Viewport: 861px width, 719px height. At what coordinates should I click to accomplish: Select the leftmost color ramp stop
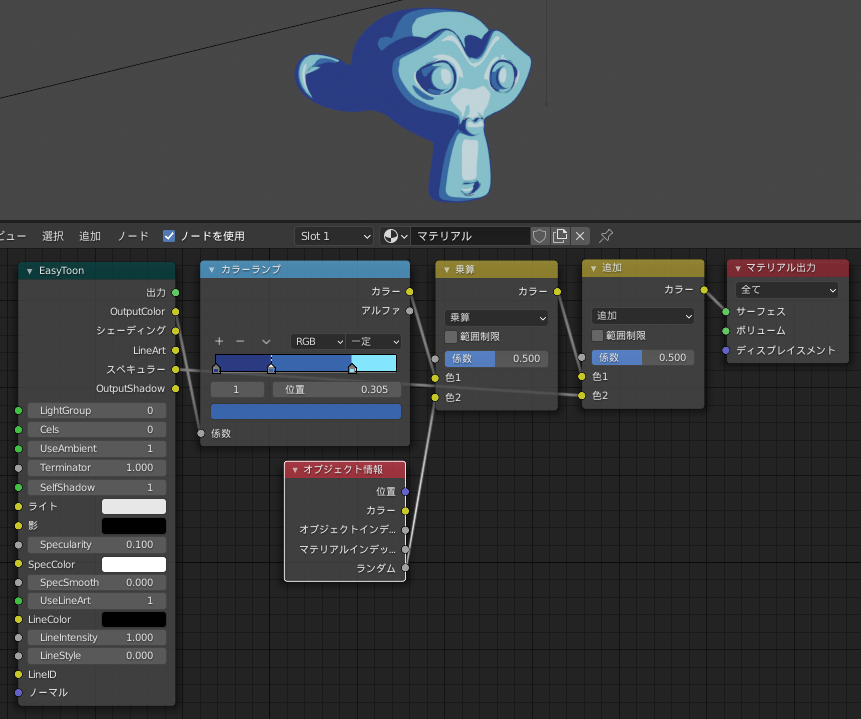[x=216, y=369]
